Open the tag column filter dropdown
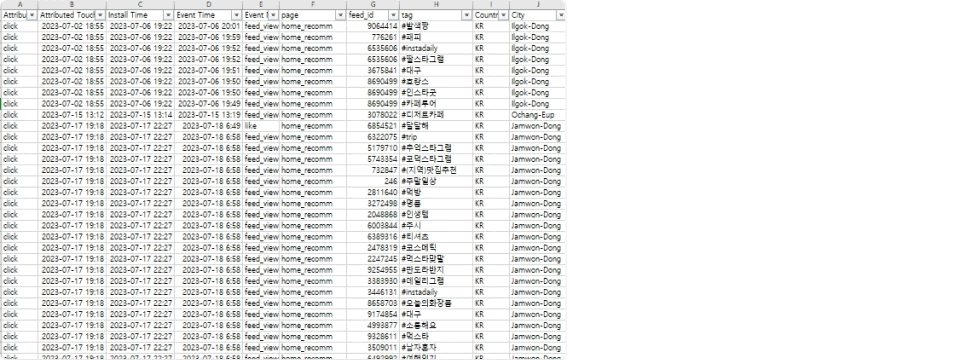This screenshot has height=360, width=980. [467, 14]
